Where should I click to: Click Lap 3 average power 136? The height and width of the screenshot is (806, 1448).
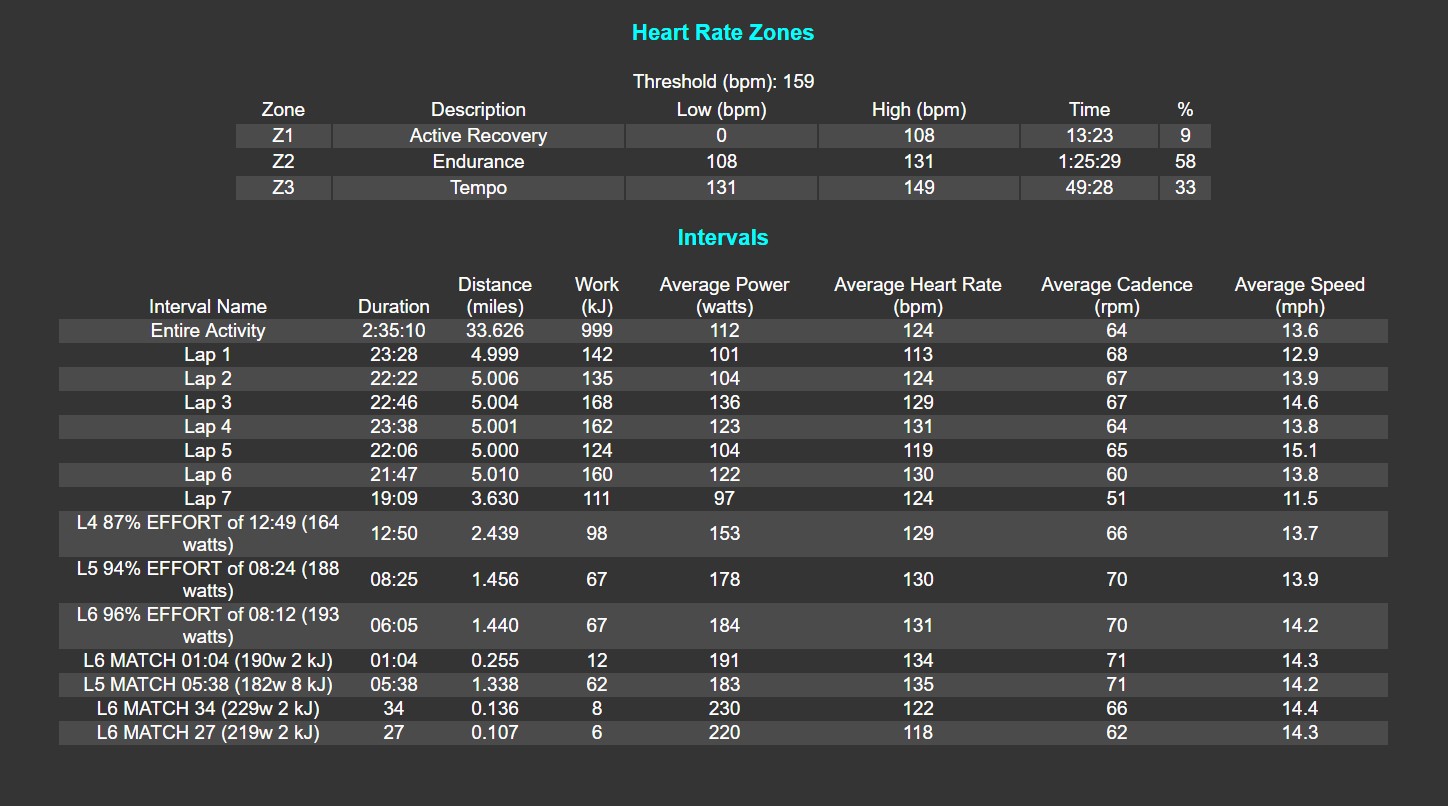click(x=724, y=403)
